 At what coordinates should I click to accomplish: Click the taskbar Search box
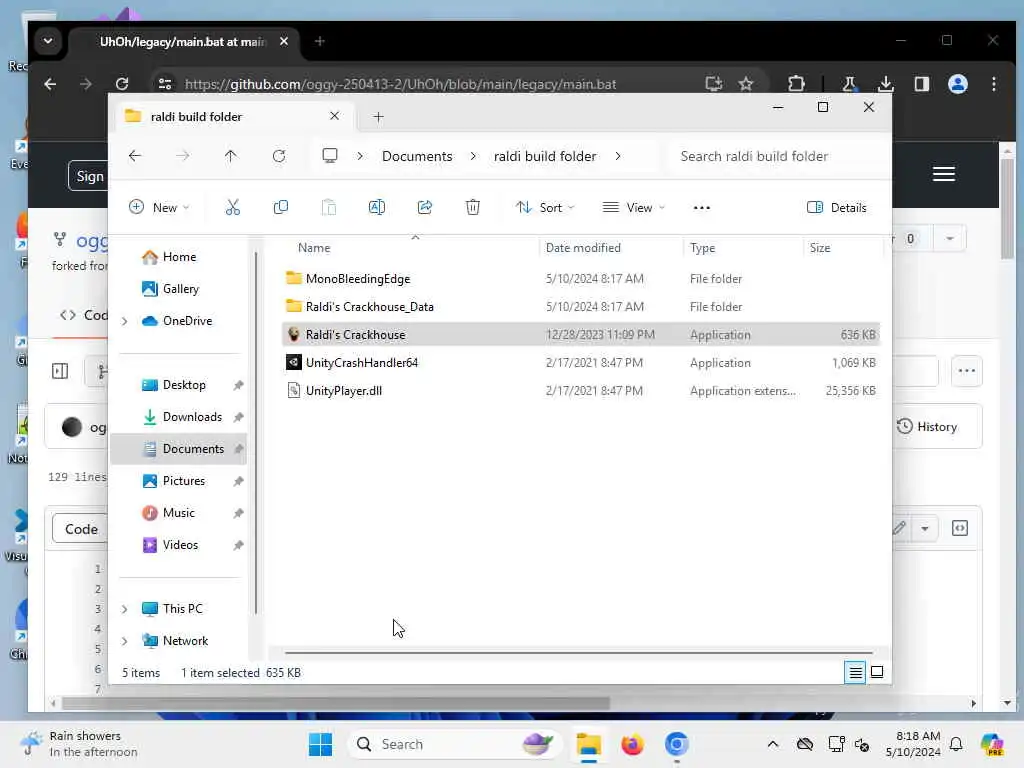pos(455,744)
